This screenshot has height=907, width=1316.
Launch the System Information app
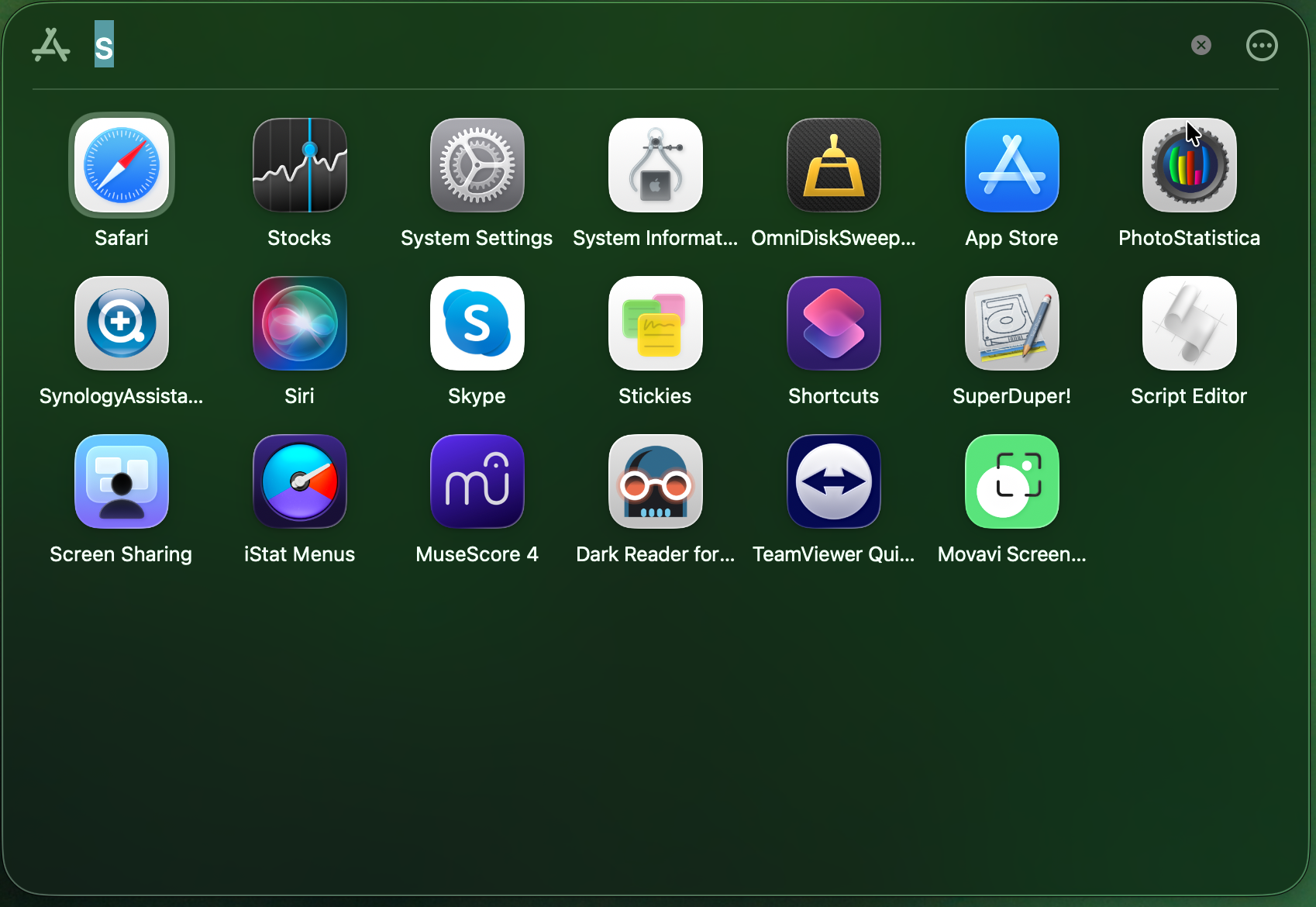656,165
